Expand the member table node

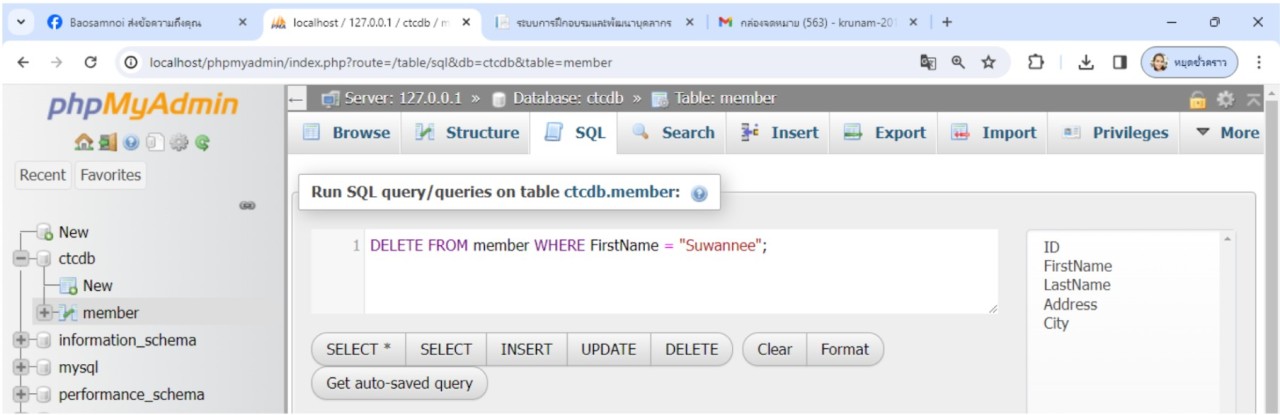(44, 313)
